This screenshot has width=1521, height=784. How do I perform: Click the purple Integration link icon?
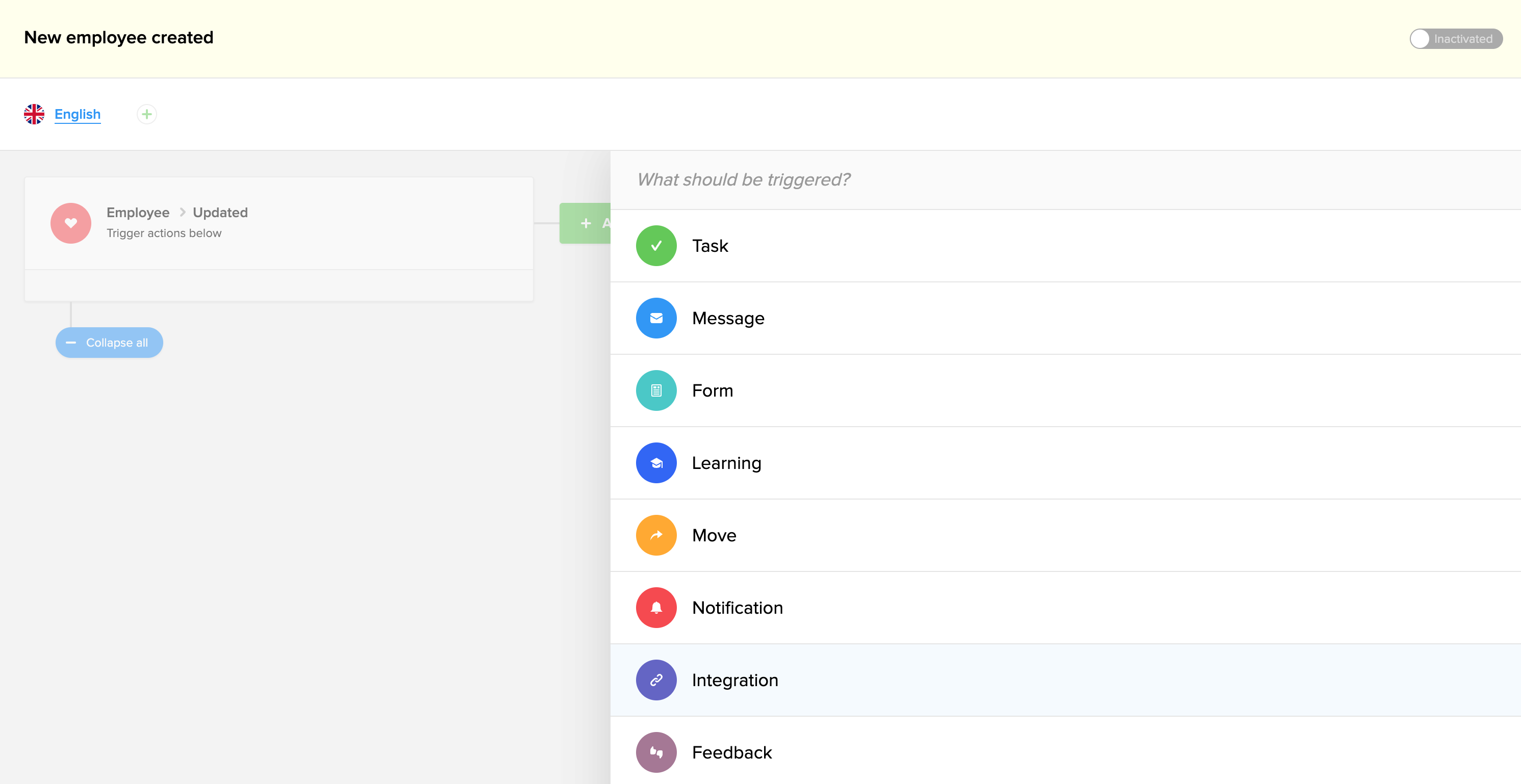pyautogui.click(x=656, y=680)
